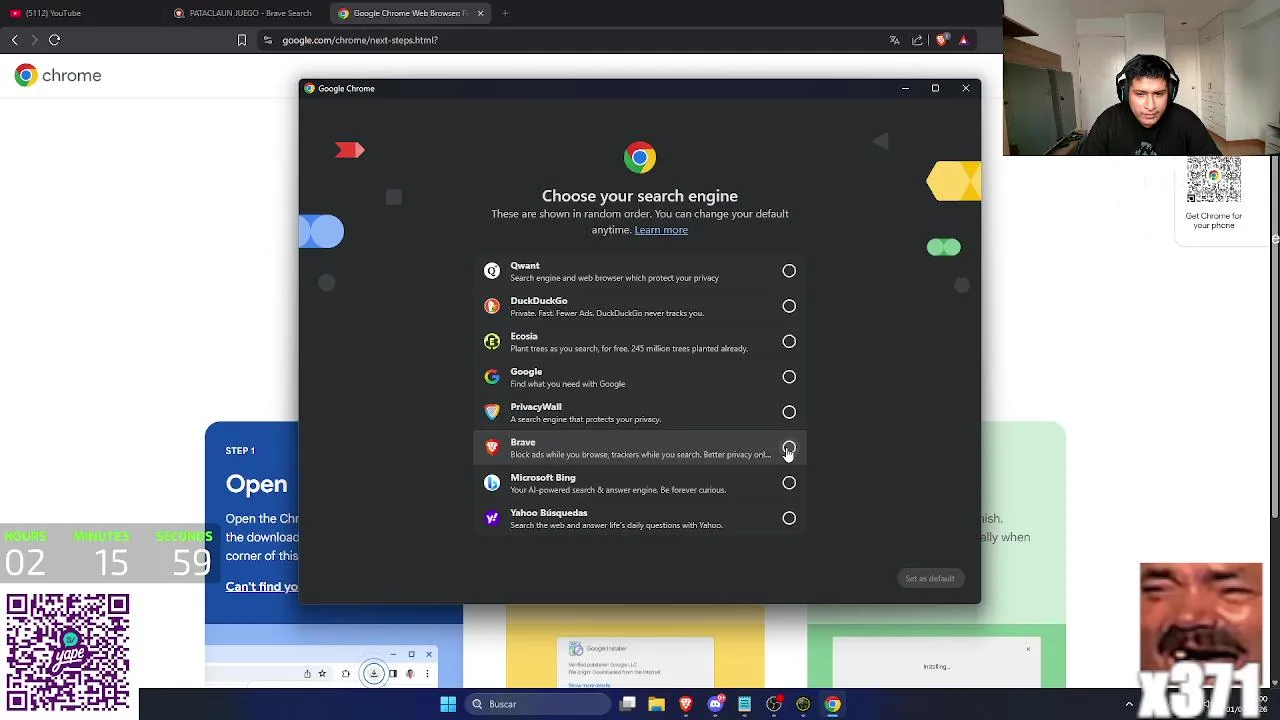
Task: Open File Explorer from the taskbar
Action: (656, 704)
